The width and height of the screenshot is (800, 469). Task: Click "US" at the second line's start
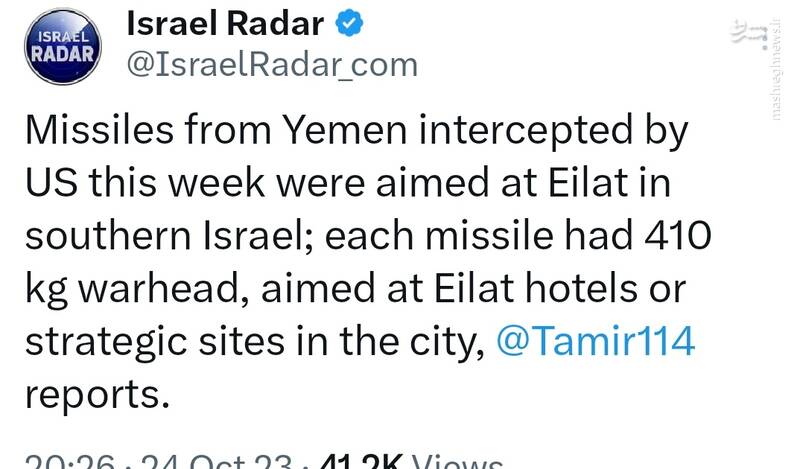point(49,184)
